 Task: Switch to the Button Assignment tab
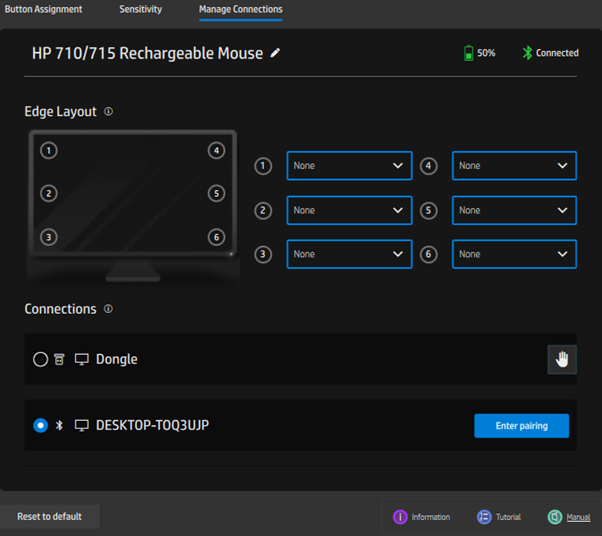click(x=43, y=9)
